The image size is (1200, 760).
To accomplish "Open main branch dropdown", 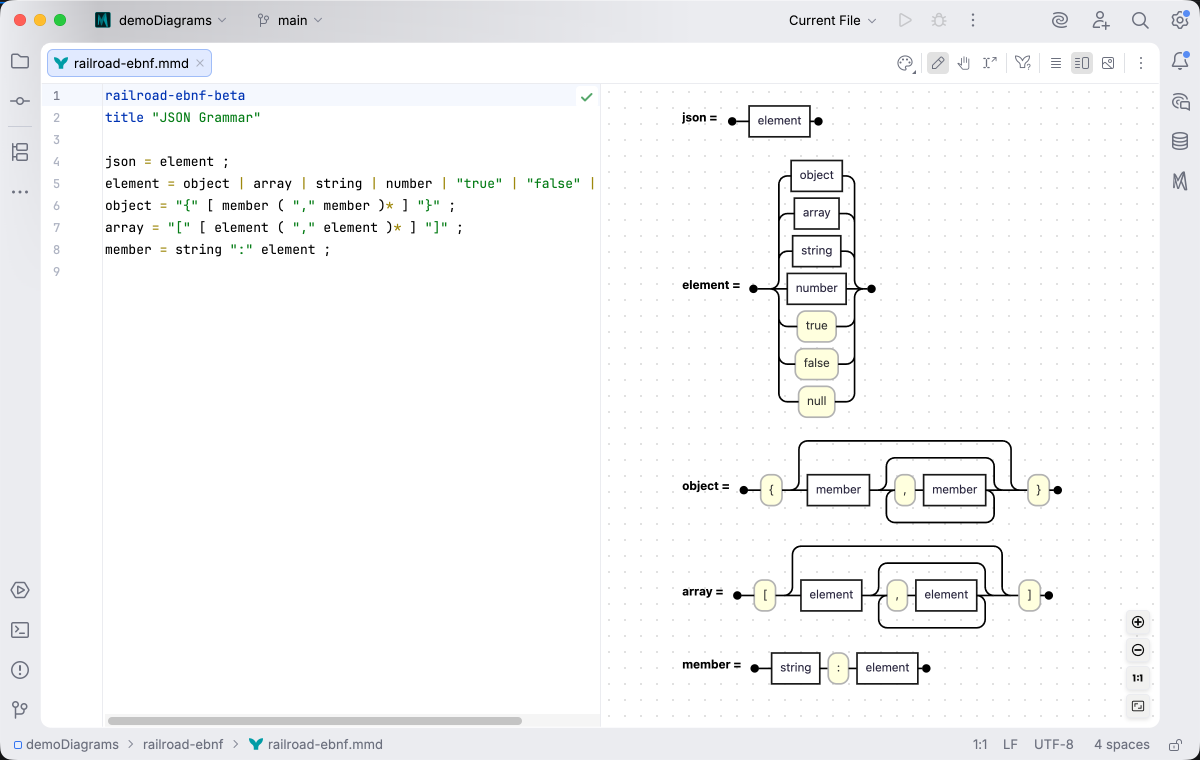I will 290,20.
